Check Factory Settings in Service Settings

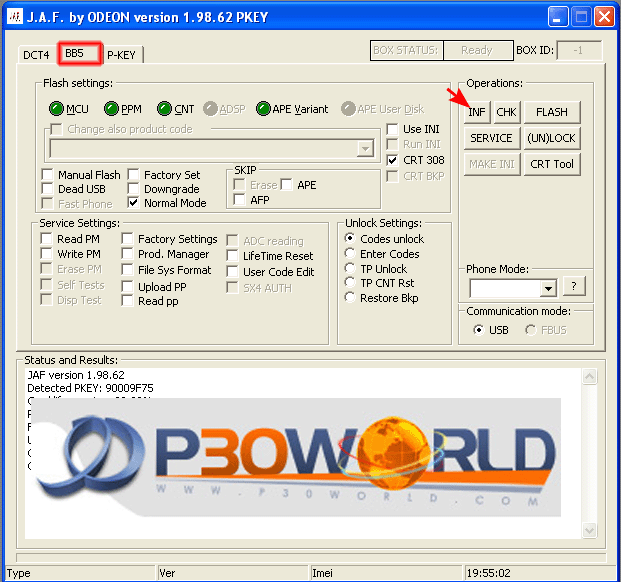127,239
